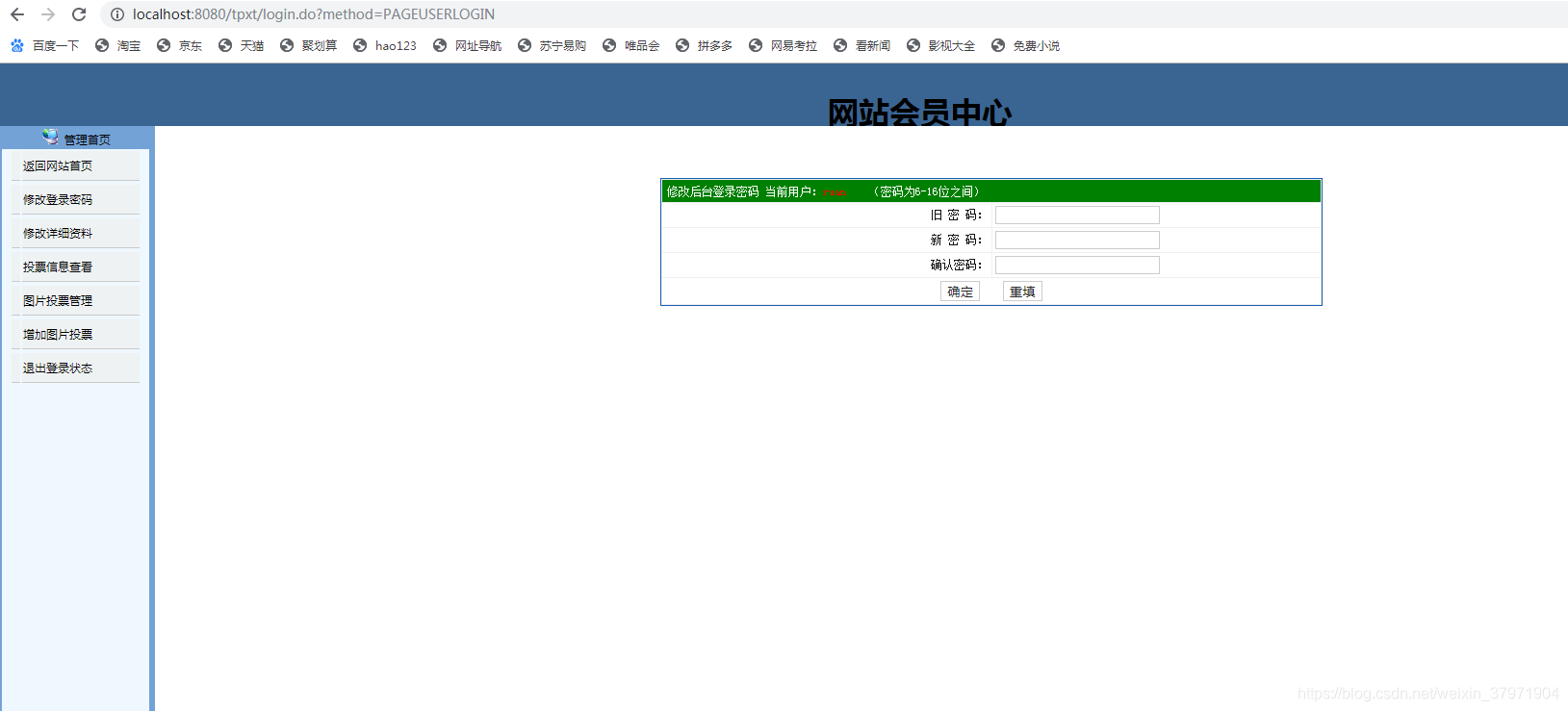Click the 网站会员中心 page title
Viewport: 1568px width, 711px height.
(x=919, y=113)
